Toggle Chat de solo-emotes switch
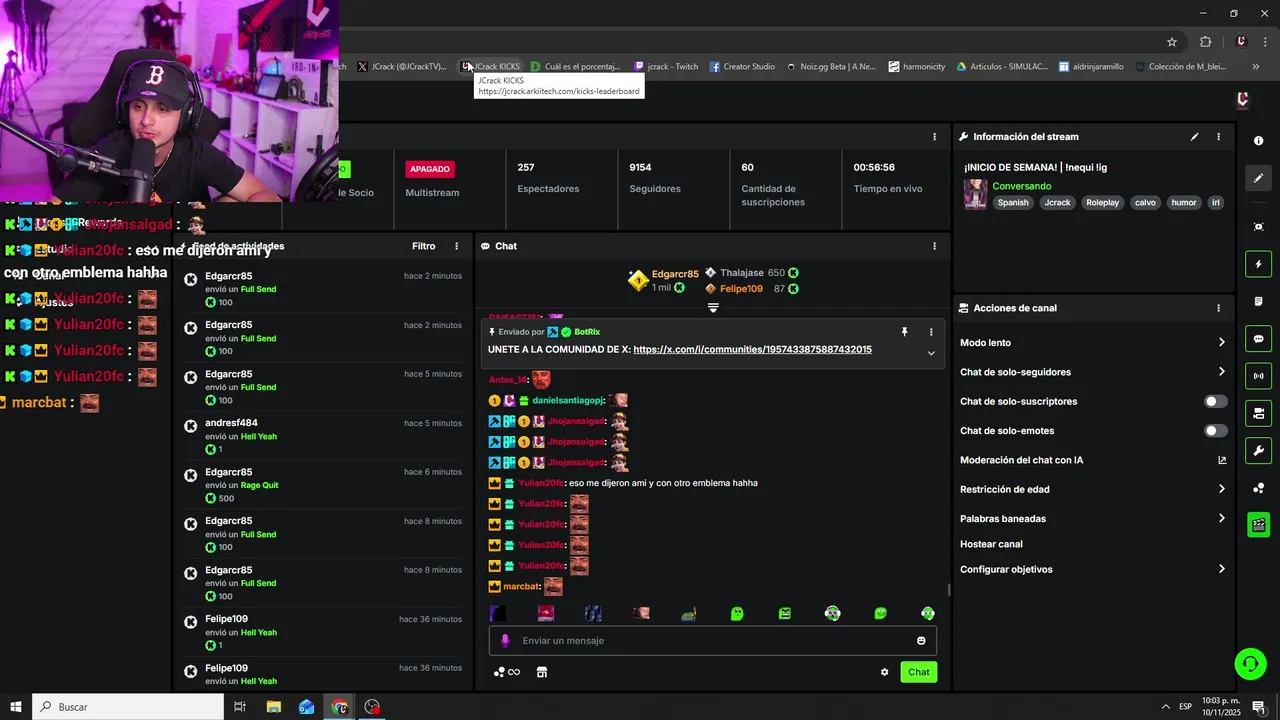Screen dimensions: 1280x720 1215,431
